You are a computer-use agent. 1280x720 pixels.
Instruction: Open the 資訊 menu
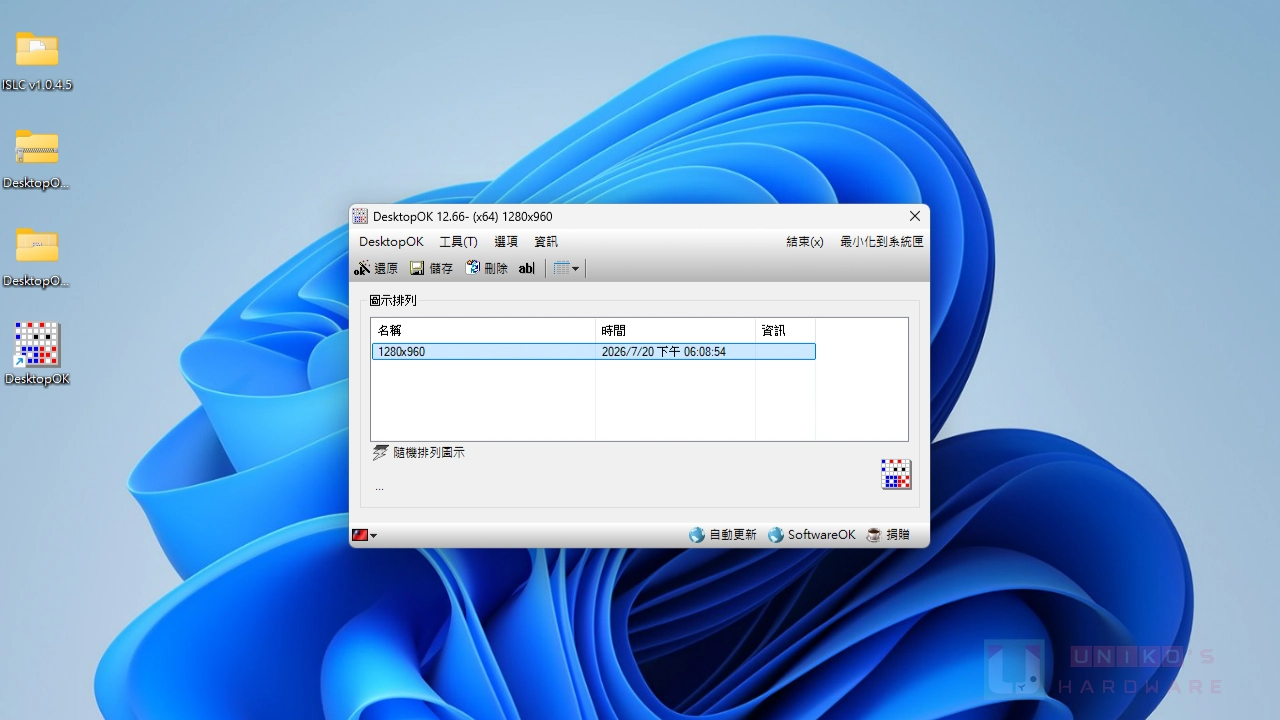coord(546,242)
